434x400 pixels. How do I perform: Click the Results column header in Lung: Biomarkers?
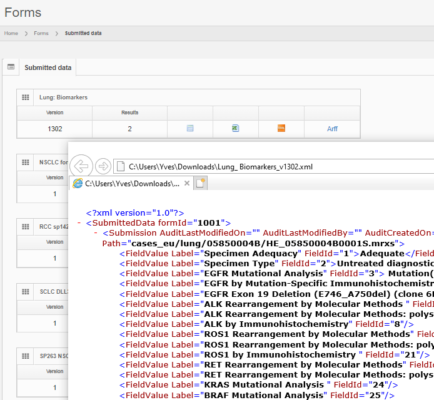pos(130,113)
